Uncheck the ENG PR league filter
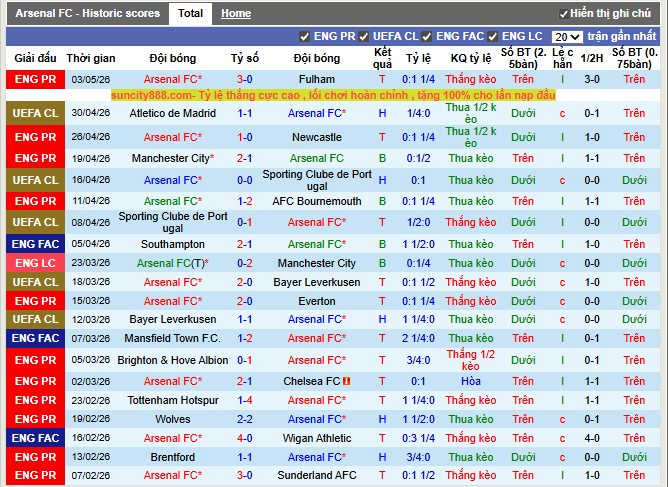668x487 pixels. [x=304, y=37]
